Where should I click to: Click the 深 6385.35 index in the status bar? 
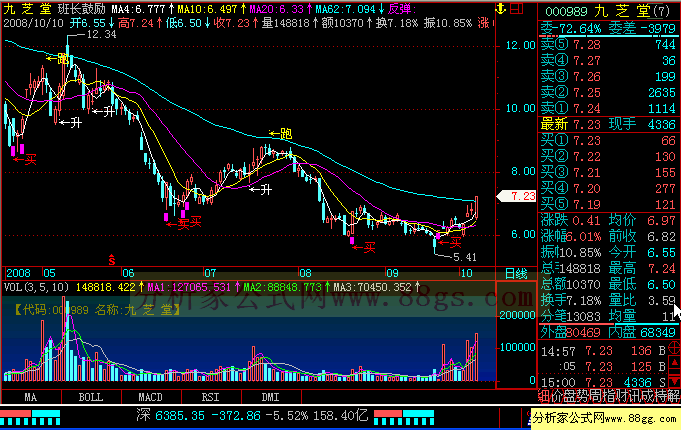[x=170, y=416]
